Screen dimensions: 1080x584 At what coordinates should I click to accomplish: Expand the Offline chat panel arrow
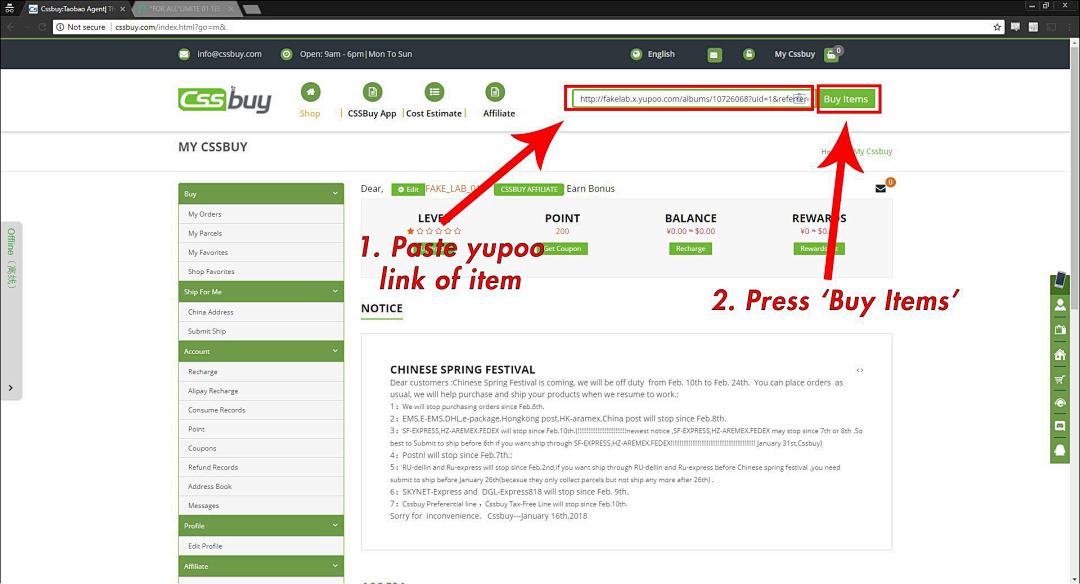[10, 388]
